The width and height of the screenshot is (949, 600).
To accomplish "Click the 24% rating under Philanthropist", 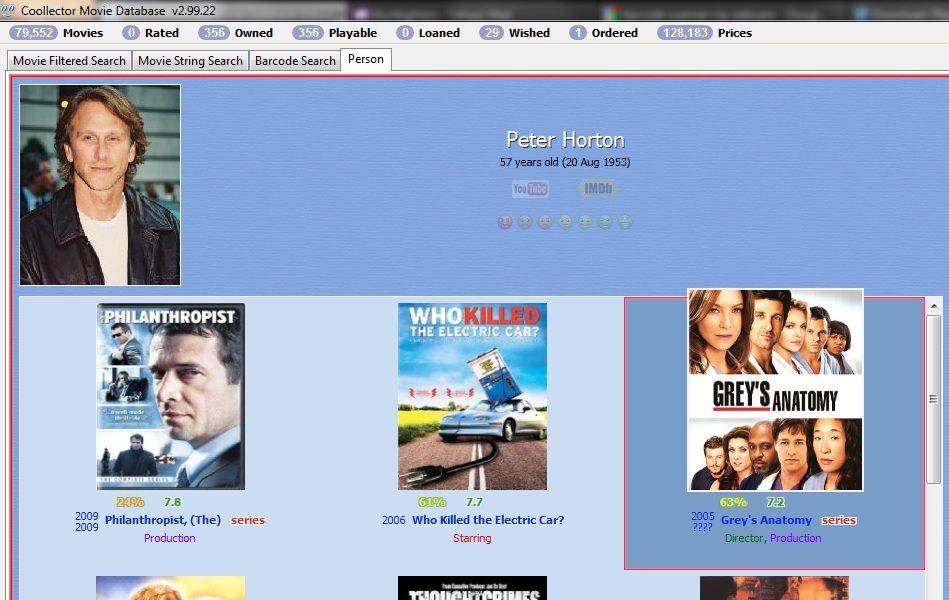I will tap(130, 502).
